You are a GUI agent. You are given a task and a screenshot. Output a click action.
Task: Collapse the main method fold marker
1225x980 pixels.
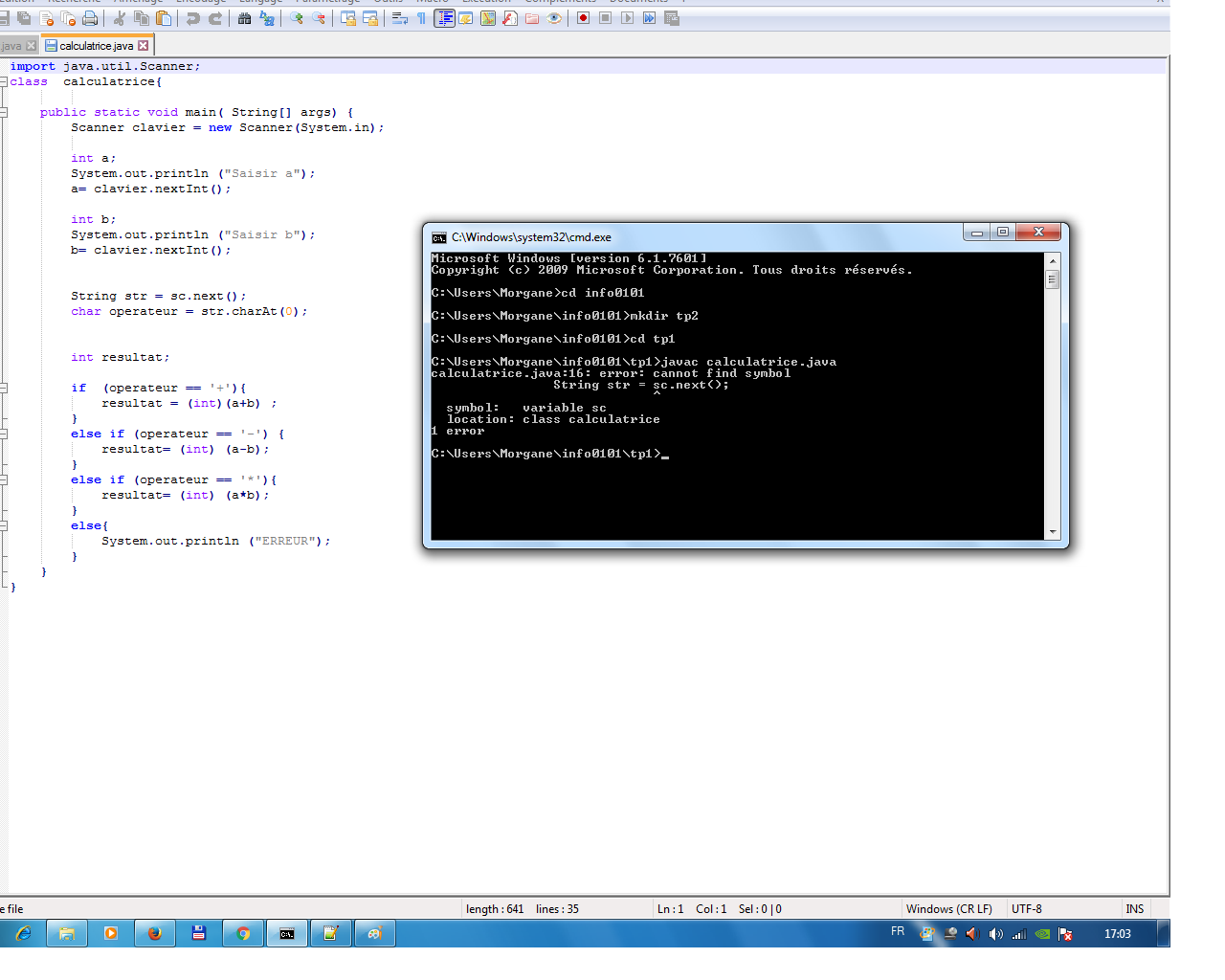tap(4, 111)
